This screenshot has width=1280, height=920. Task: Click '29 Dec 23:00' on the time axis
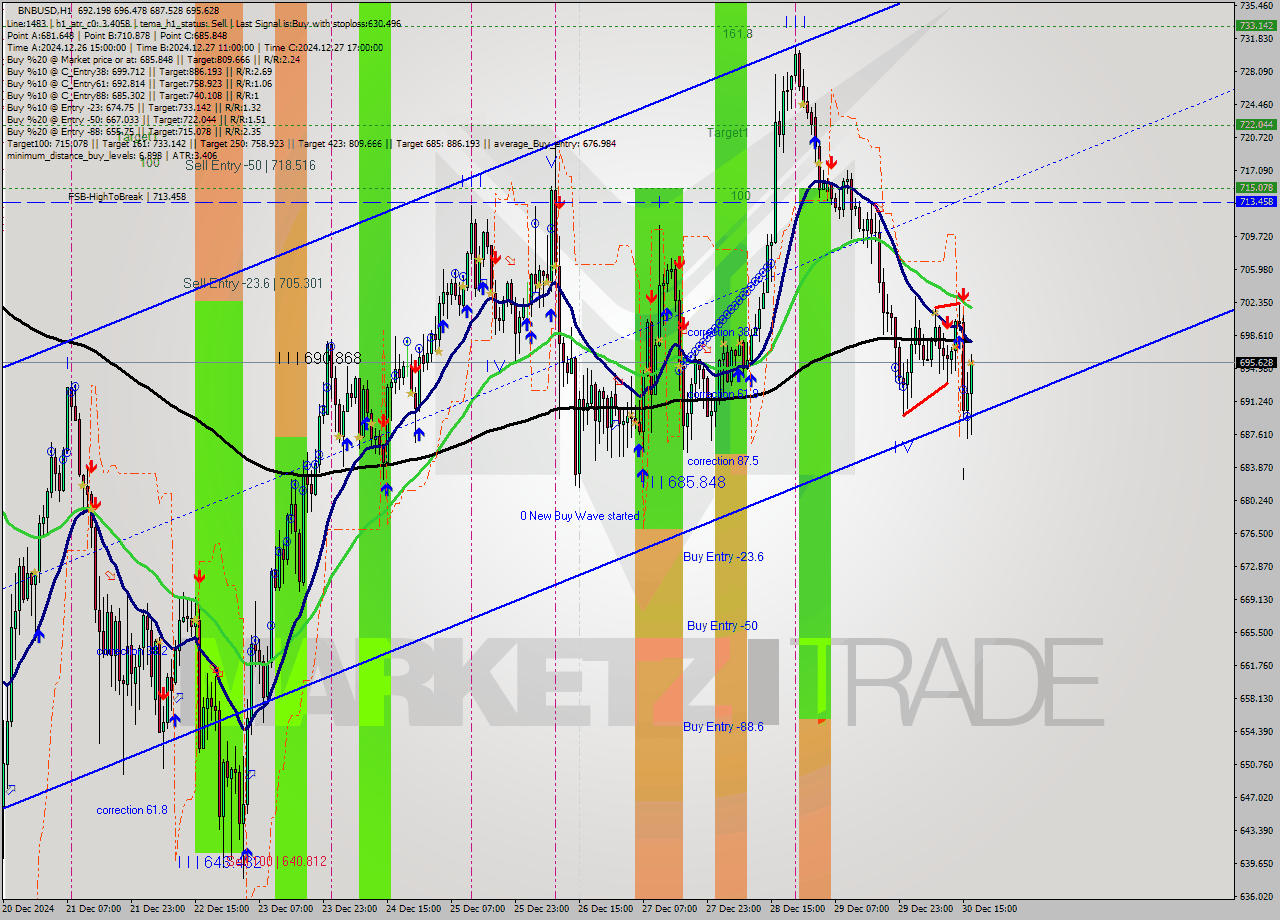click(925, 909)
